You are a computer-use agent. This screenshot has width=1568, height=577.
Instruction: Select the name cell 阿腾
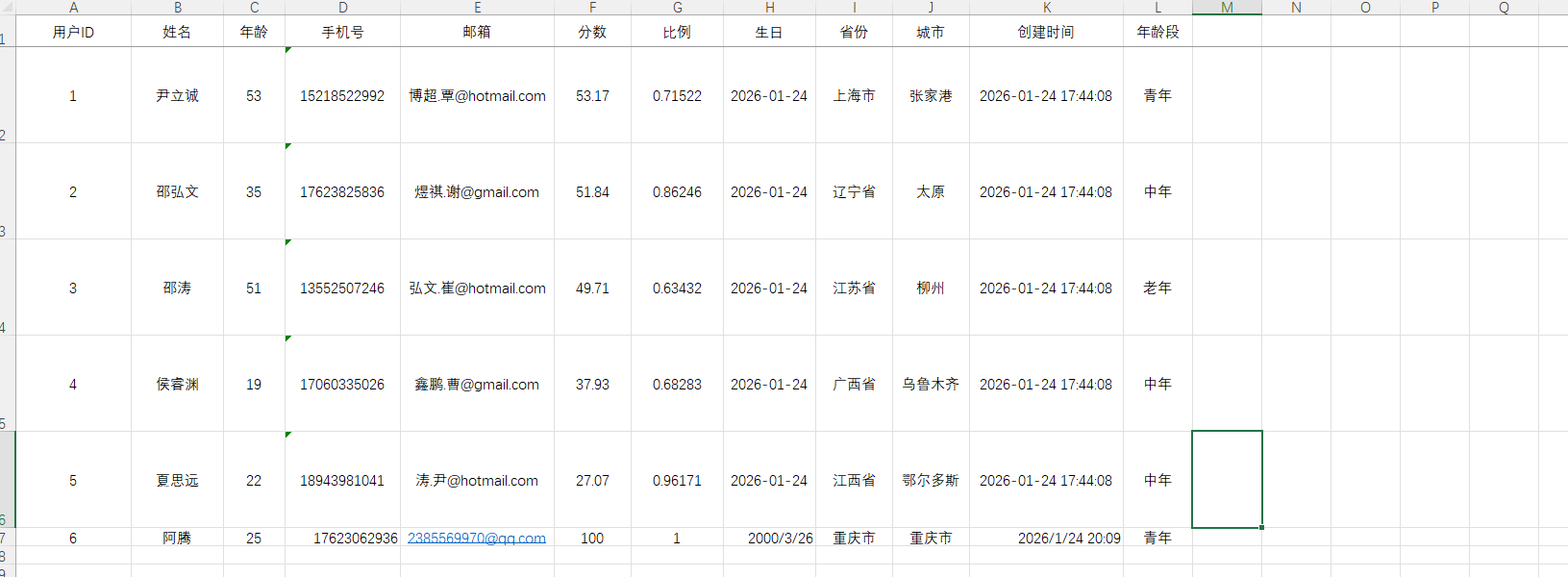pyautogui.click(x=177, y=539)
